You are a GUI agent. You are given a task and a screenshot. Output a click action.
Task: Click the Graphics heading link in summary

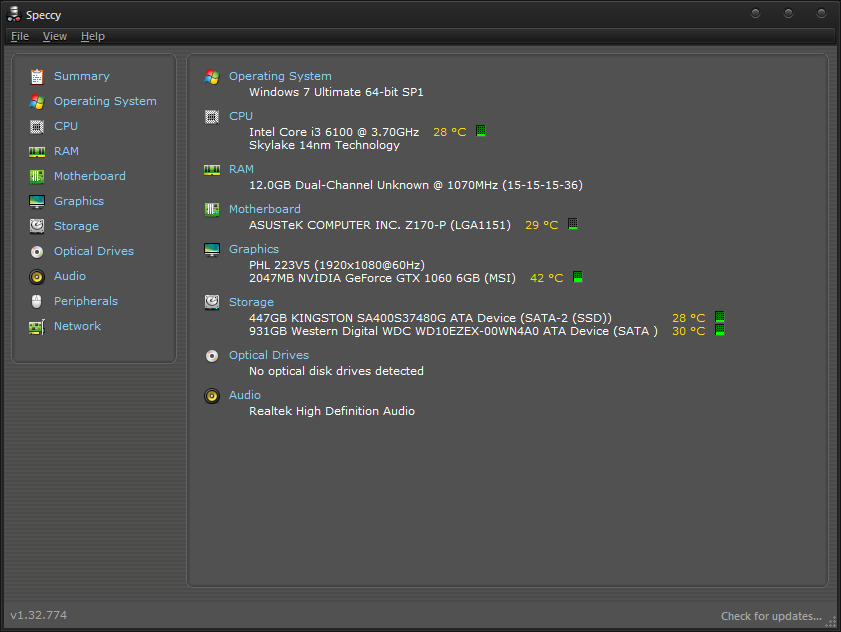[x=254, y=249]
